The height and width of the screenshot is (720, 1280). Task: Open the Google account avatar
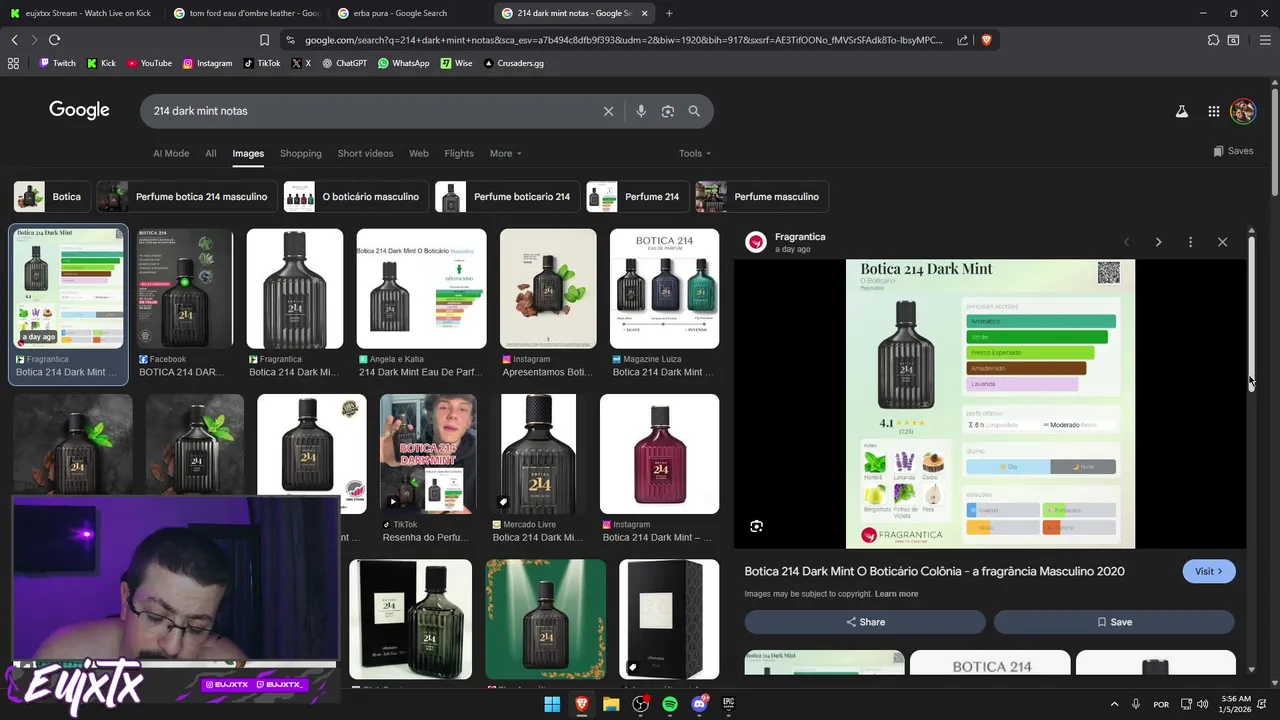pos(1243,111)
